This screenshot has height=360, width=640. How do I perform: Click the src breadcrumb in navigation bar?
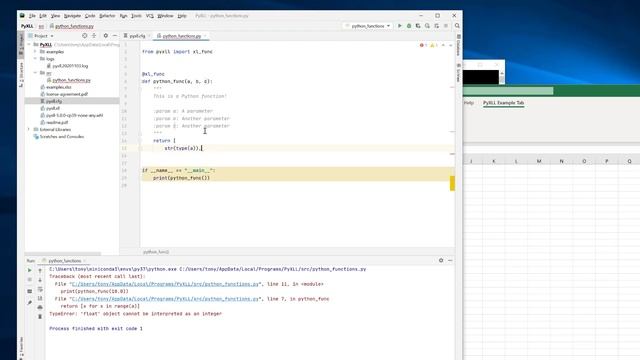[41, 26]
